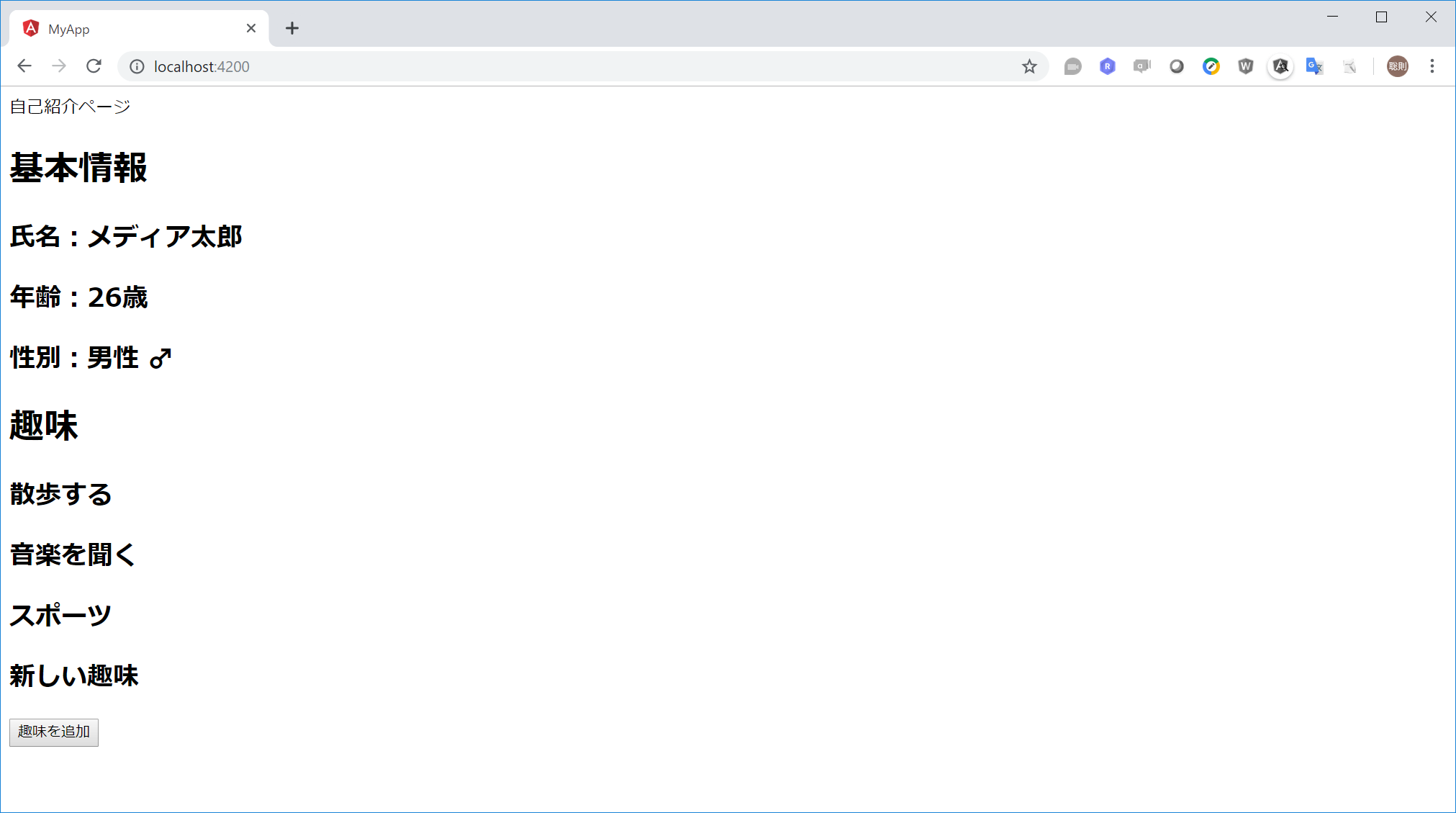Open the purple hexagon R extension
The image size is (1456, 813).
pyautogui.click(x=1108, y=66)
